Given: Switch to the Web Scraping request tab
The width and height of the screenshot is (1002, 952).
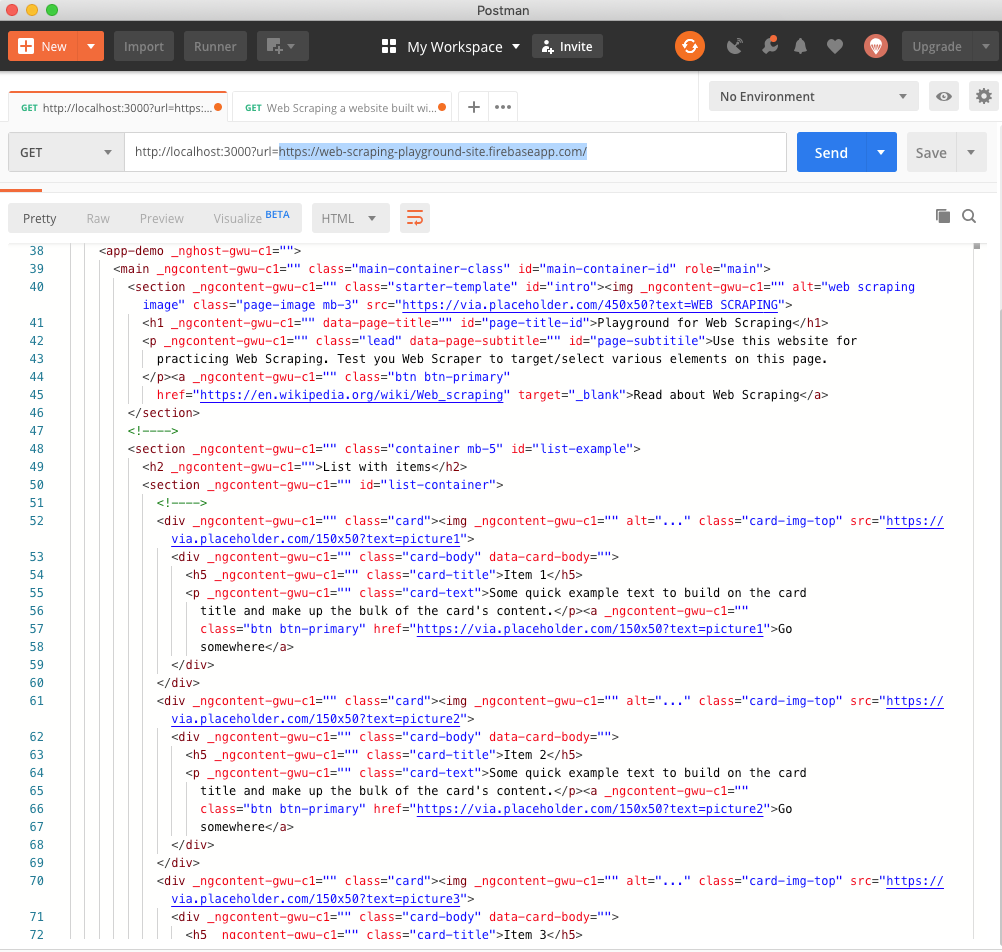Looking at the screenshot, I should point(340,106).
